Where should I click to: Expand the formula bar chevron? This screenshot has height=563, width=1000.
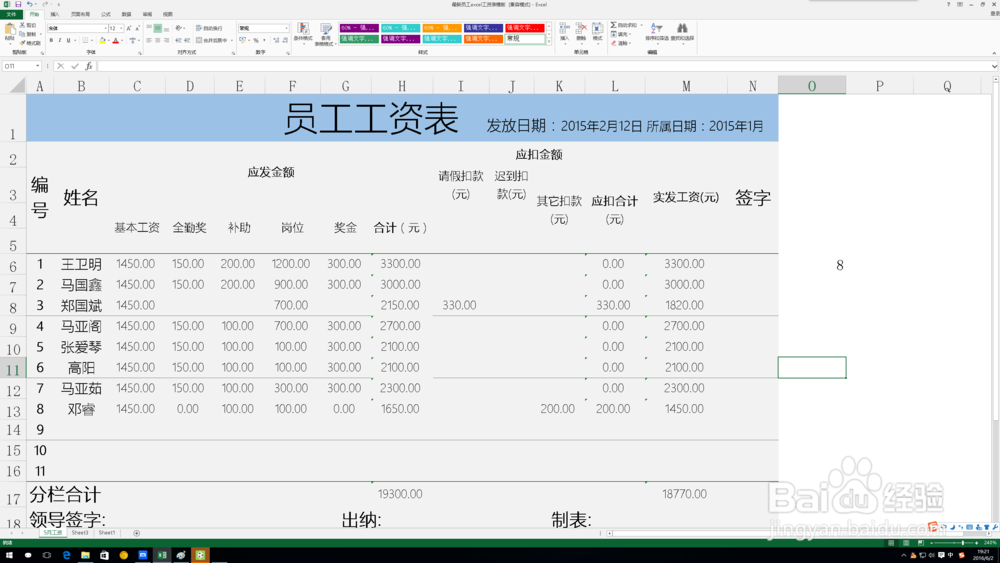(994, 66)
